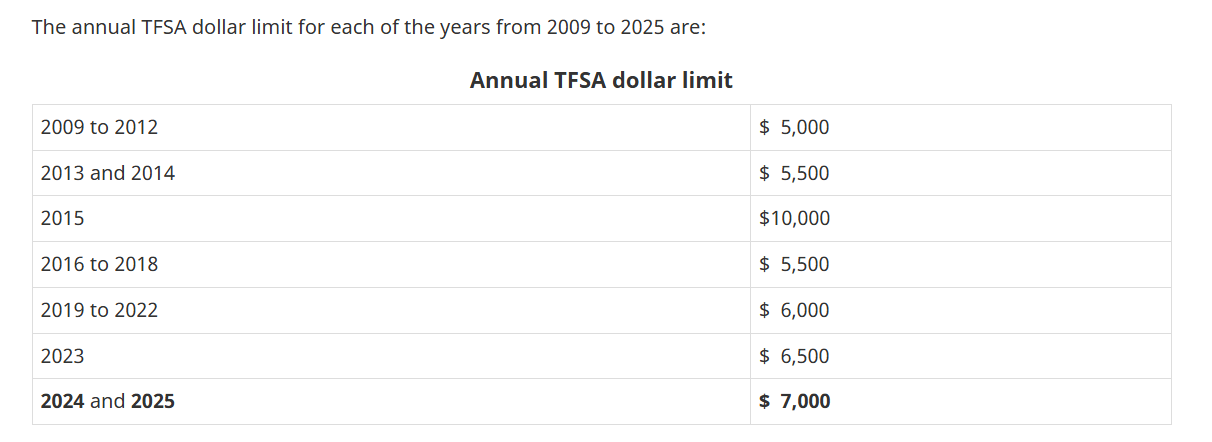
Task: Select the '2013 and 2014' row label
Action: 107,174
